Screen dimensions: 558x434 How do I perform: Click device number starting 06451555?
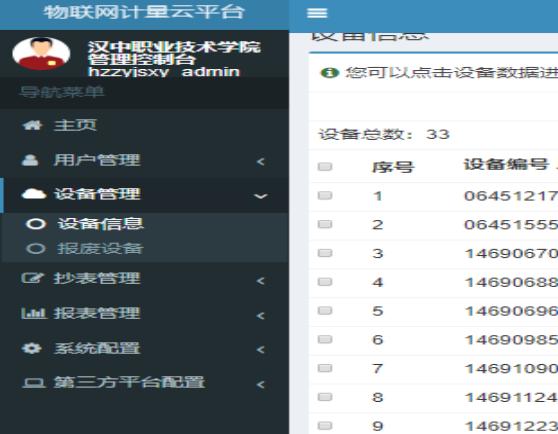pos(511,224)
